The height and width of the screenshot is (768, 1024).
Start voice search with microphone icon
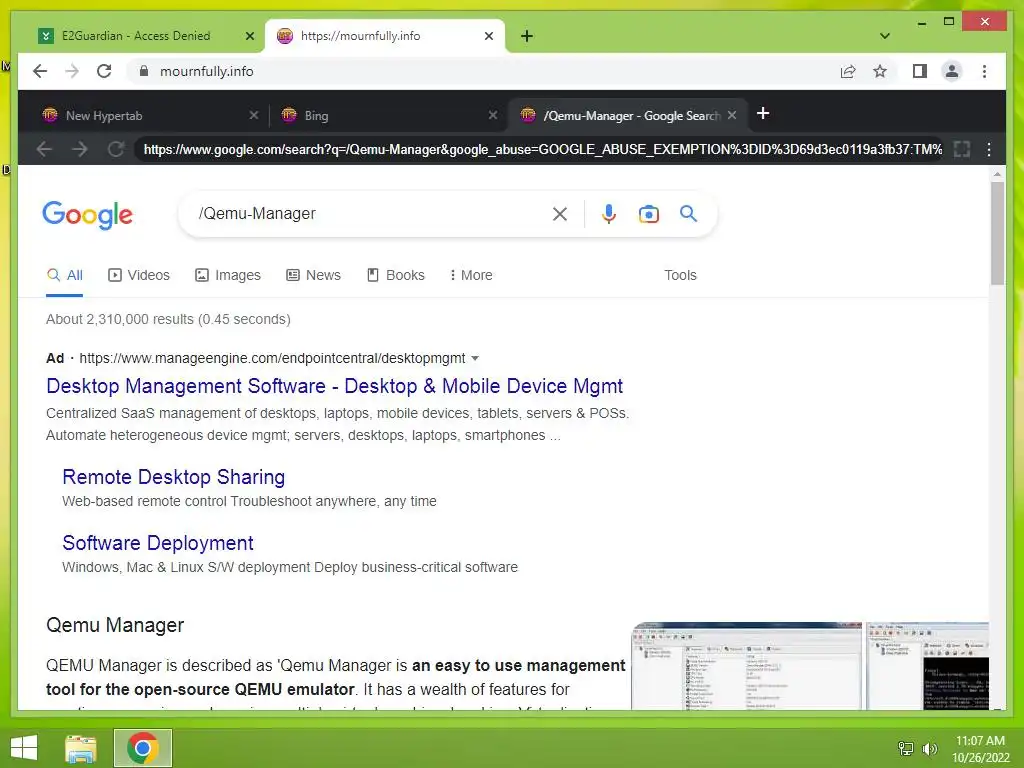[x=609, y=214]
